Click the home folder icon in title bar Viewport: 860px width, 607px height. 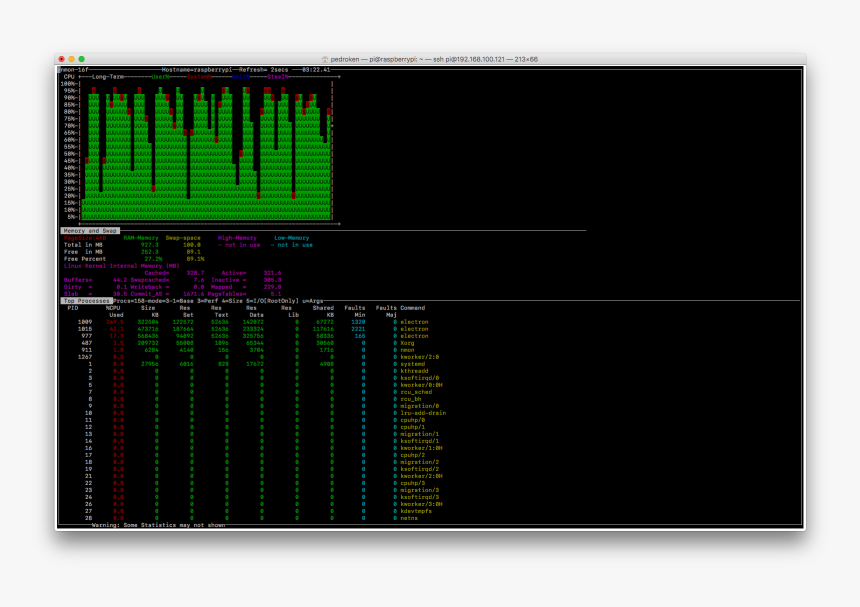[x=325, y=59]
